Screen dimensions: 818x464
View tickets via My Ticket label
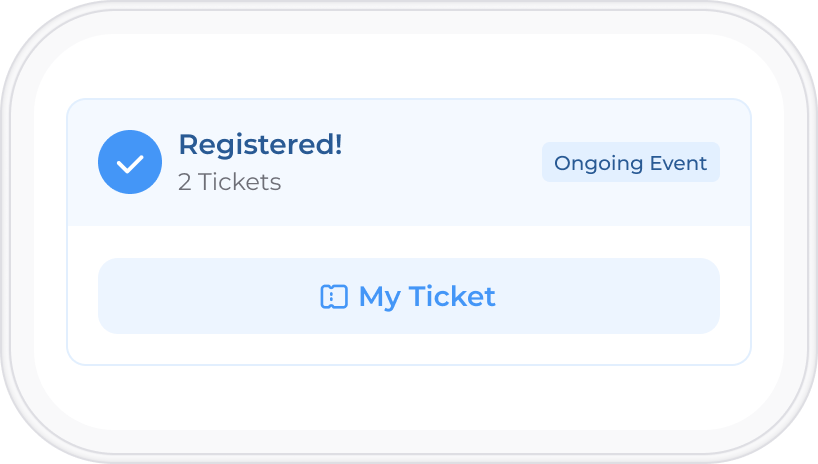pyautogui.click(x=427, y=297)
